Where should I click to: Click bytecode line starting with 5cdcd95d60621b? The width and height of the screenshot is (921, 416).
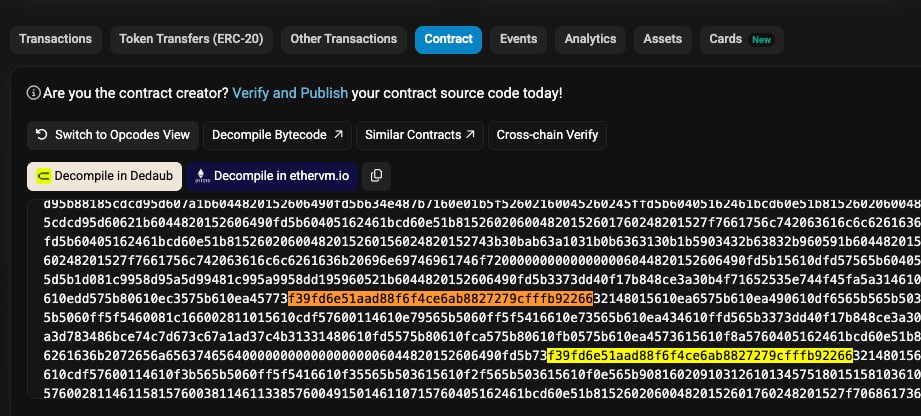click(x=482, y=224)
